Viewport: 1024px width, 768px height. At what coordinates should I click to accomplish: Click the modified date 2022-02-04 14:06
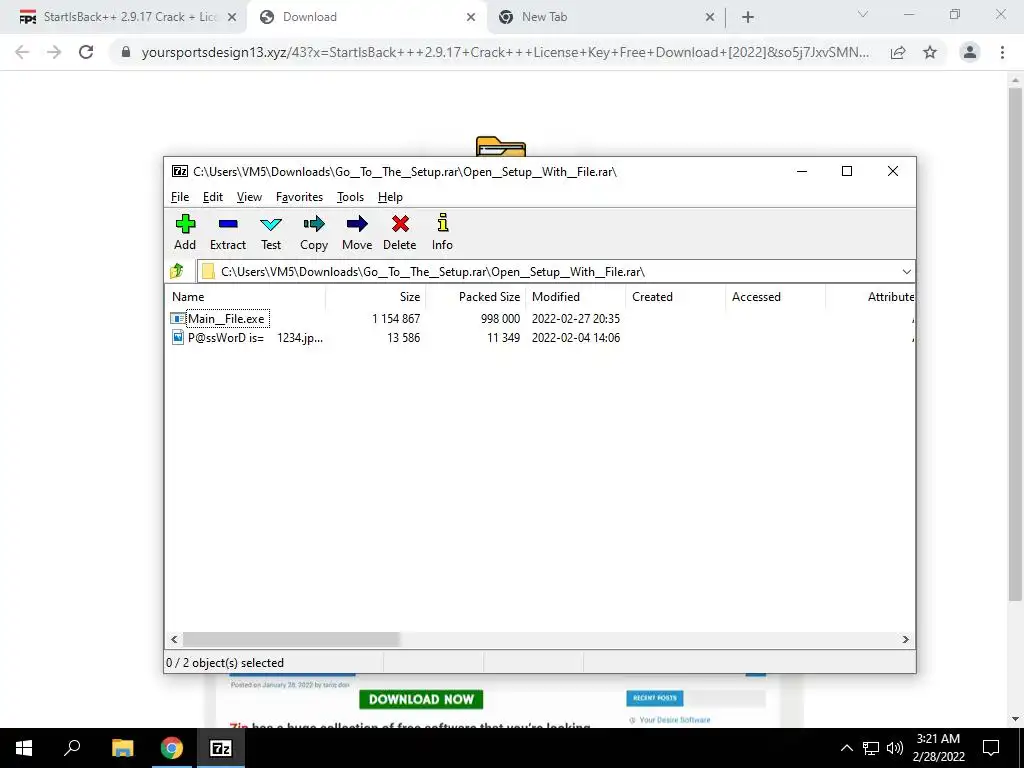[x=575, y=338]
